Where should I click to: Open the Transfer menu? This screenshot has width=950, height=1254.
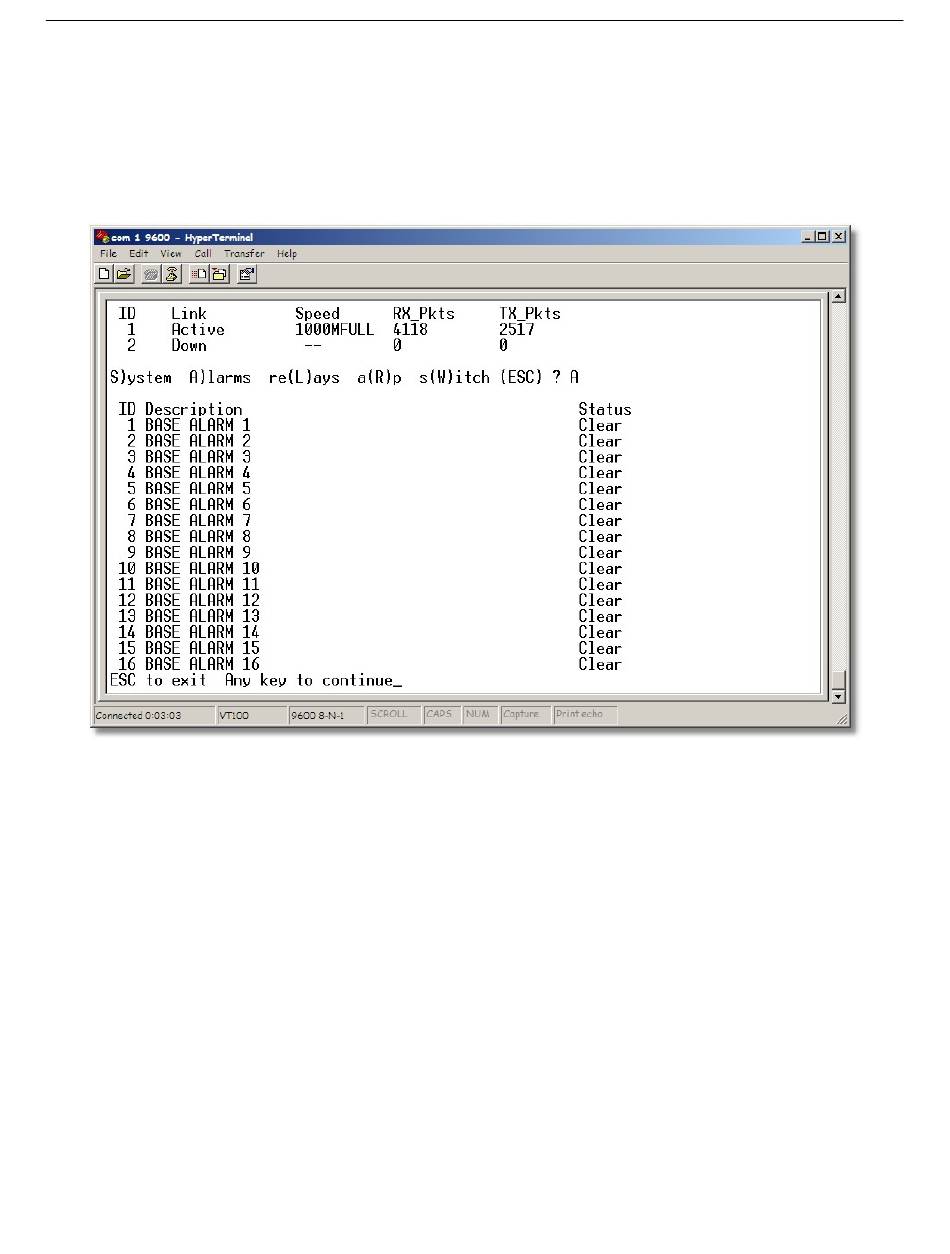(x=245, y=254)
